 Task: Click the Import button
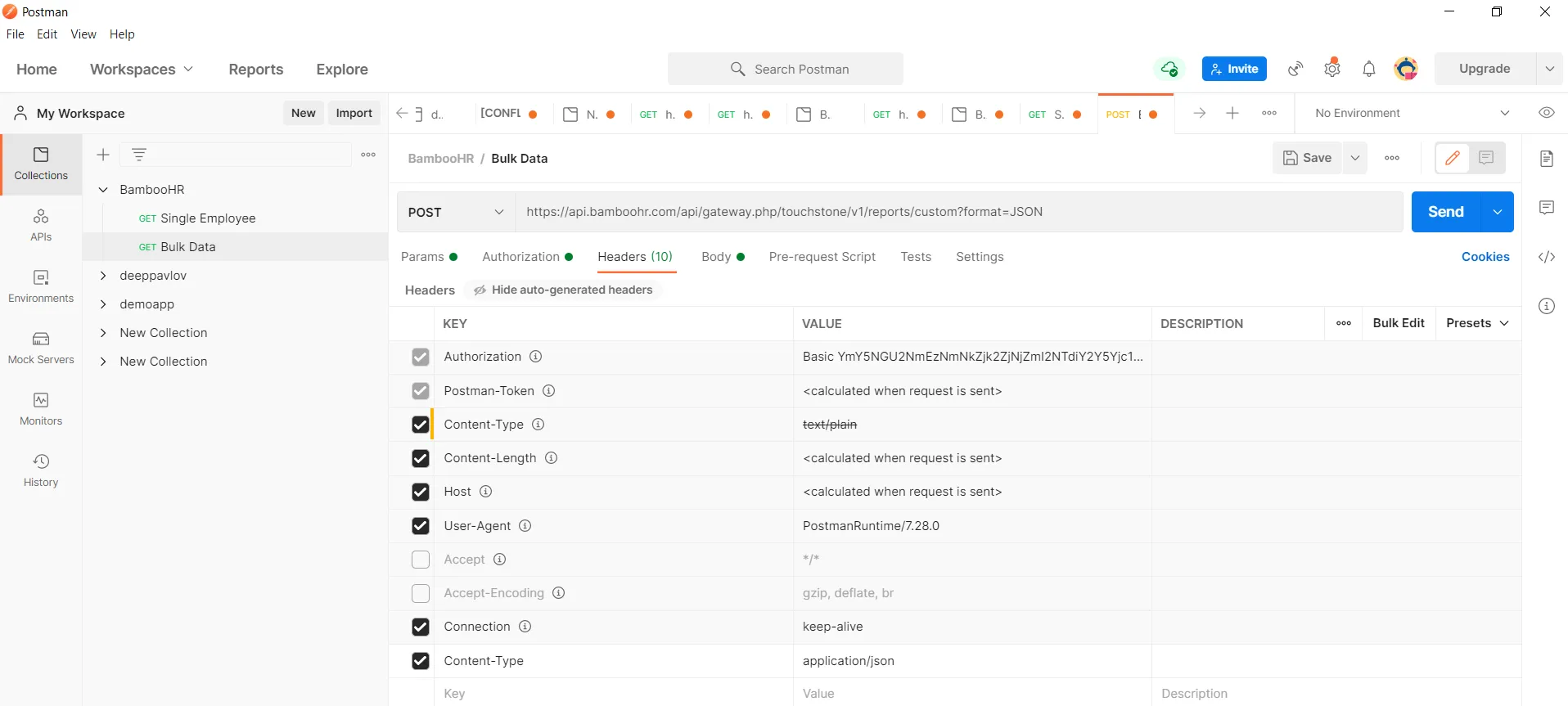point(354,113)
